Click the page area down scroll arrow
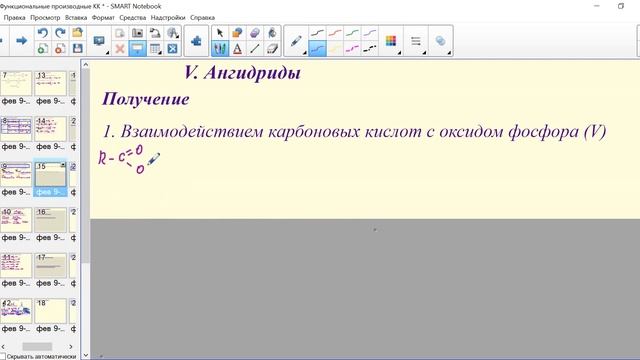The height and width of the screenshot is (360, 640). coord(85,355)
